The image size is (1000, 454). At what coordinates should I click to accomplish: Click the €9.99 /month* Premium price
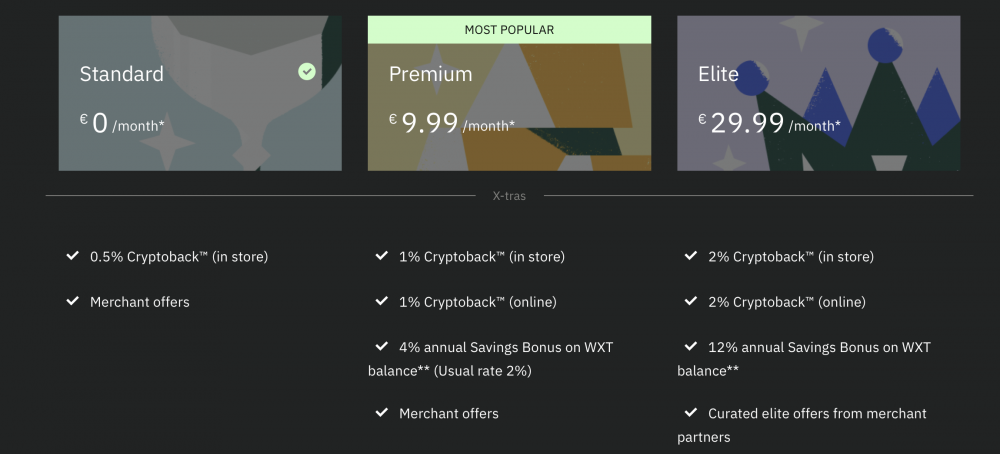tap(452, 124)
